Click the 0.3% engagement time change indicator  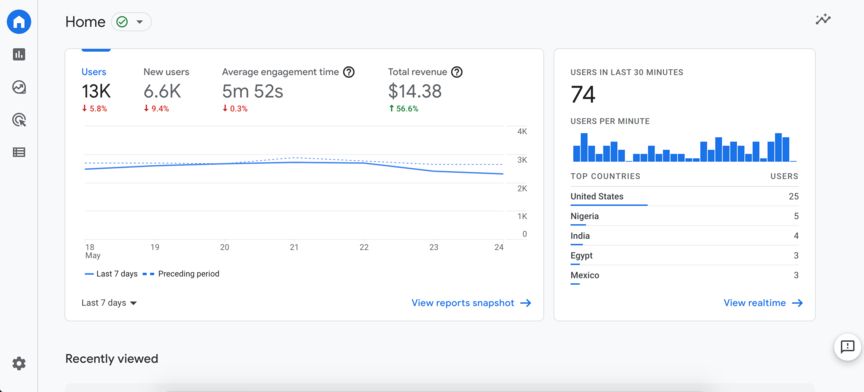[235, 109]
